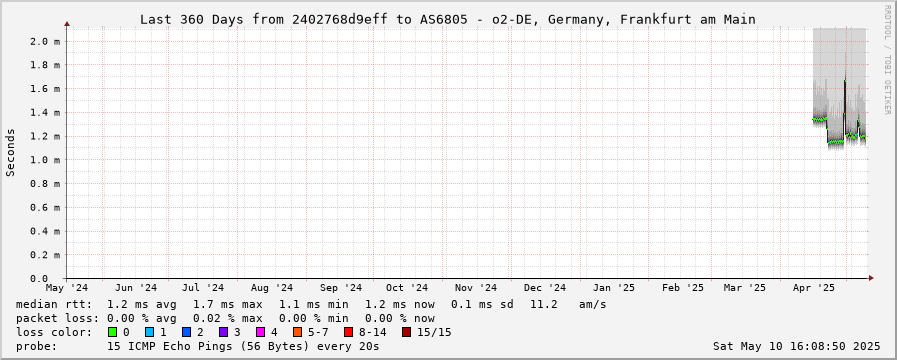Click the blue loss color 2 swatch

click(x=186, y=332)
